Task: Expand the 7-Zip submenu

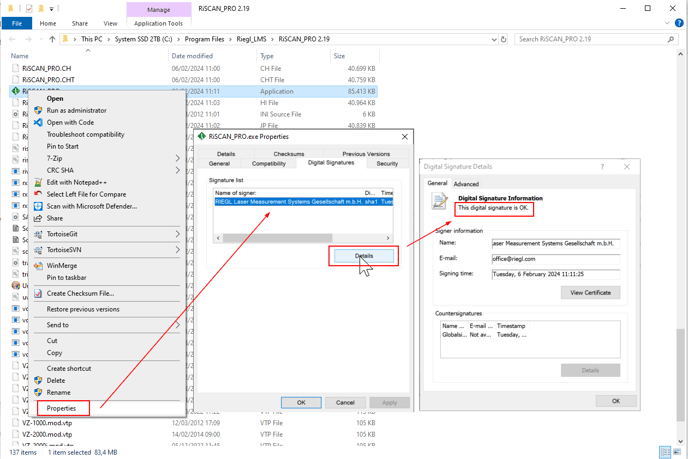Action: click(x=178, y=158)
